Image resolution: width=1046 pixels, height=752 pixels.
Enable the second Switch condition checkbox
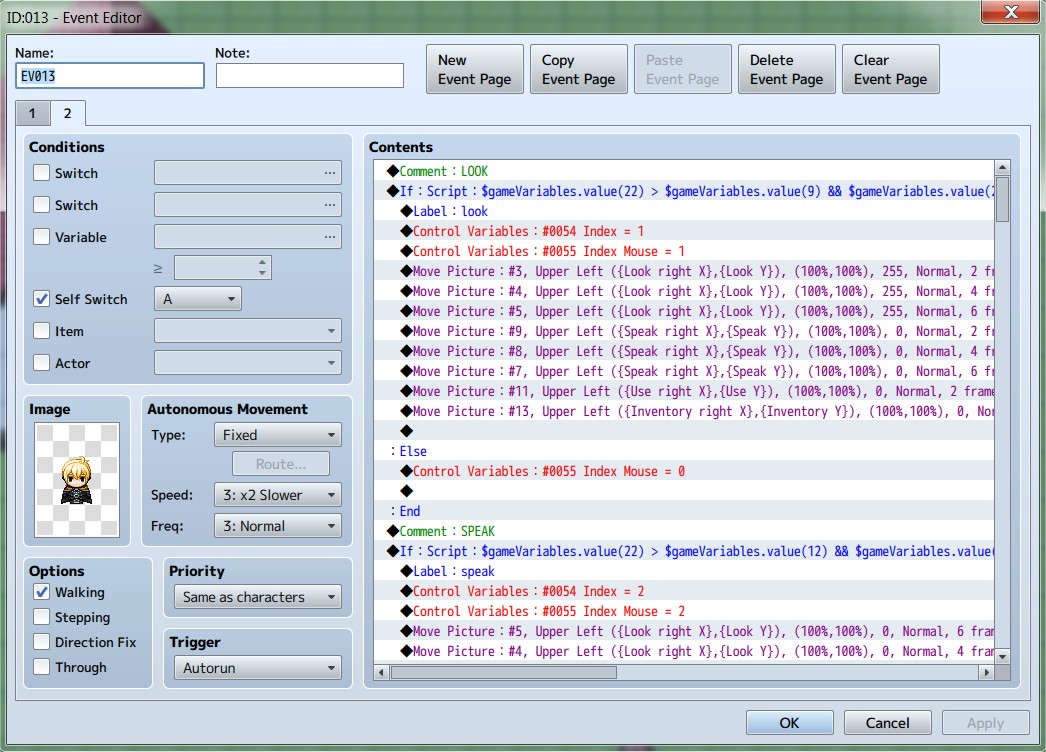click(x=41, y=205)
